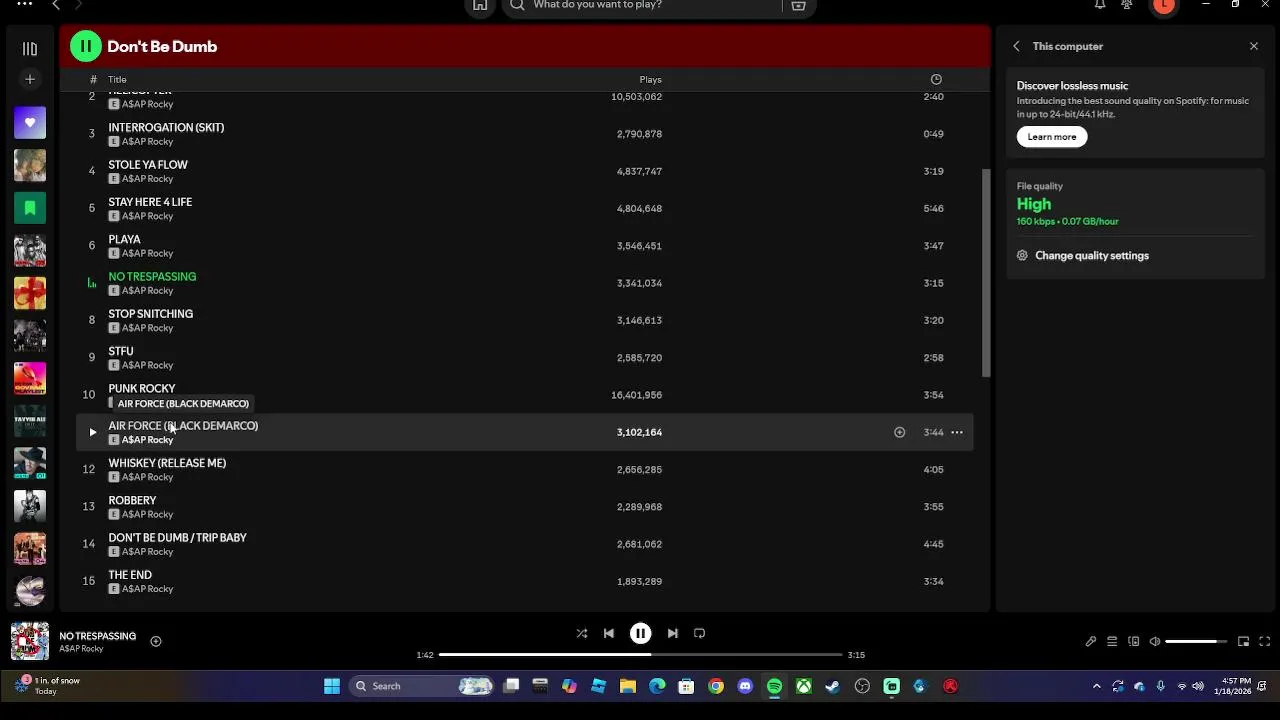Screen dimensions: 1280x720
Task: Click the Title column header
Action: click(x=117, y=80)
